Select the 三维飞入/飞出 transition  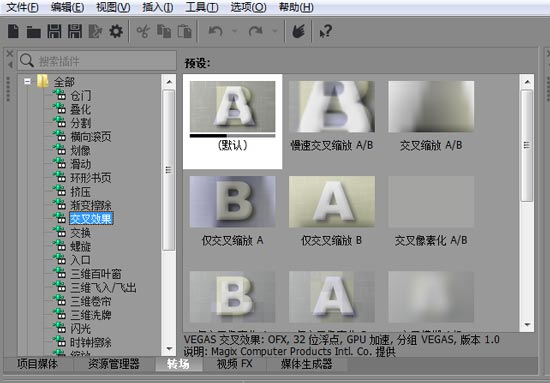[x=103, y=288]
